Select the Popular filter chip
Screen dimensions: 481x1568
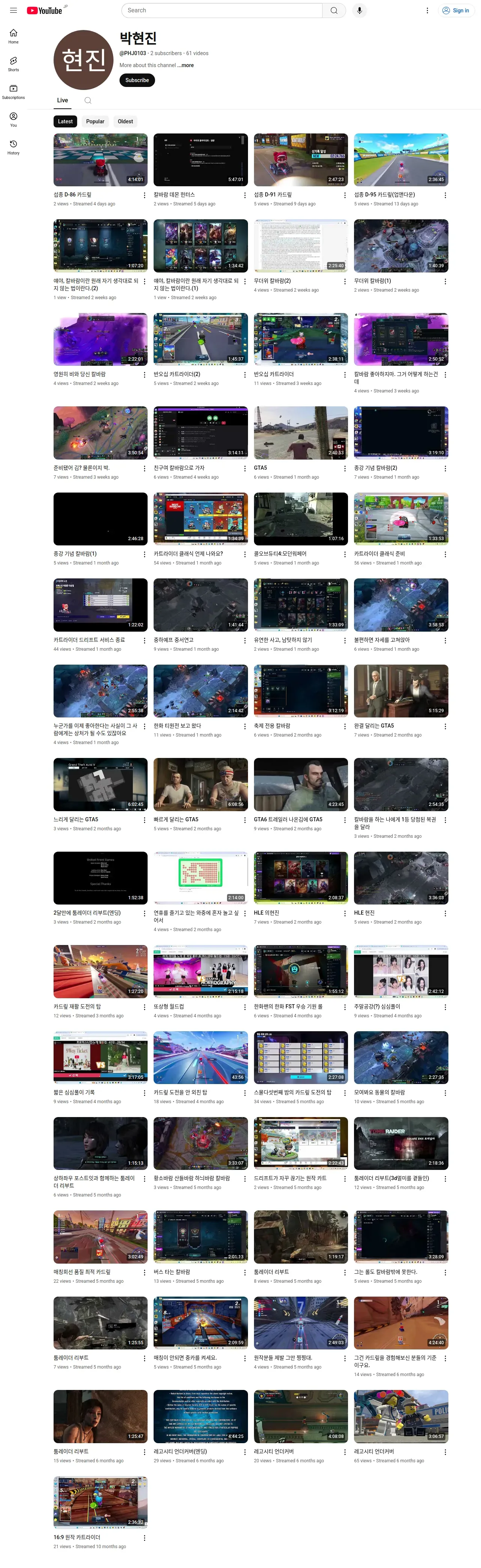point(95,121)
